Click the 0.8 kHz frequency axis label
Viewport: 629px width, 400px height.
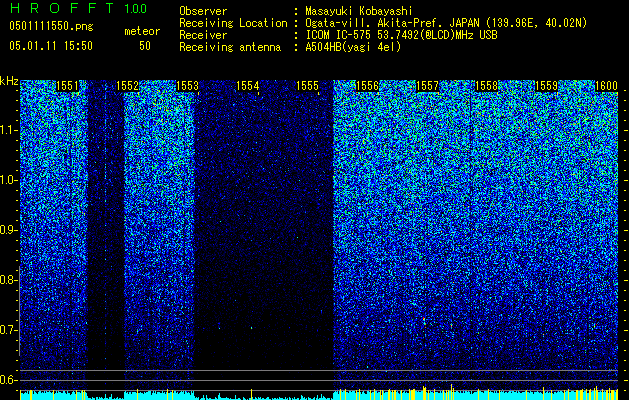(x=9, y=280)
